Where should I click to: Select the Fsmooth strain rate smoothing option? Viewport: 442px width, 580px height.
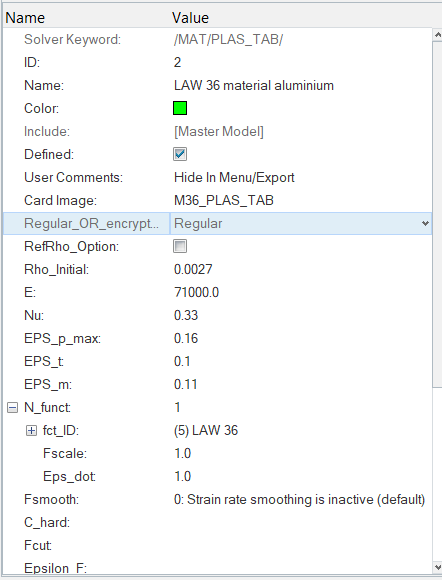(299, 499)
